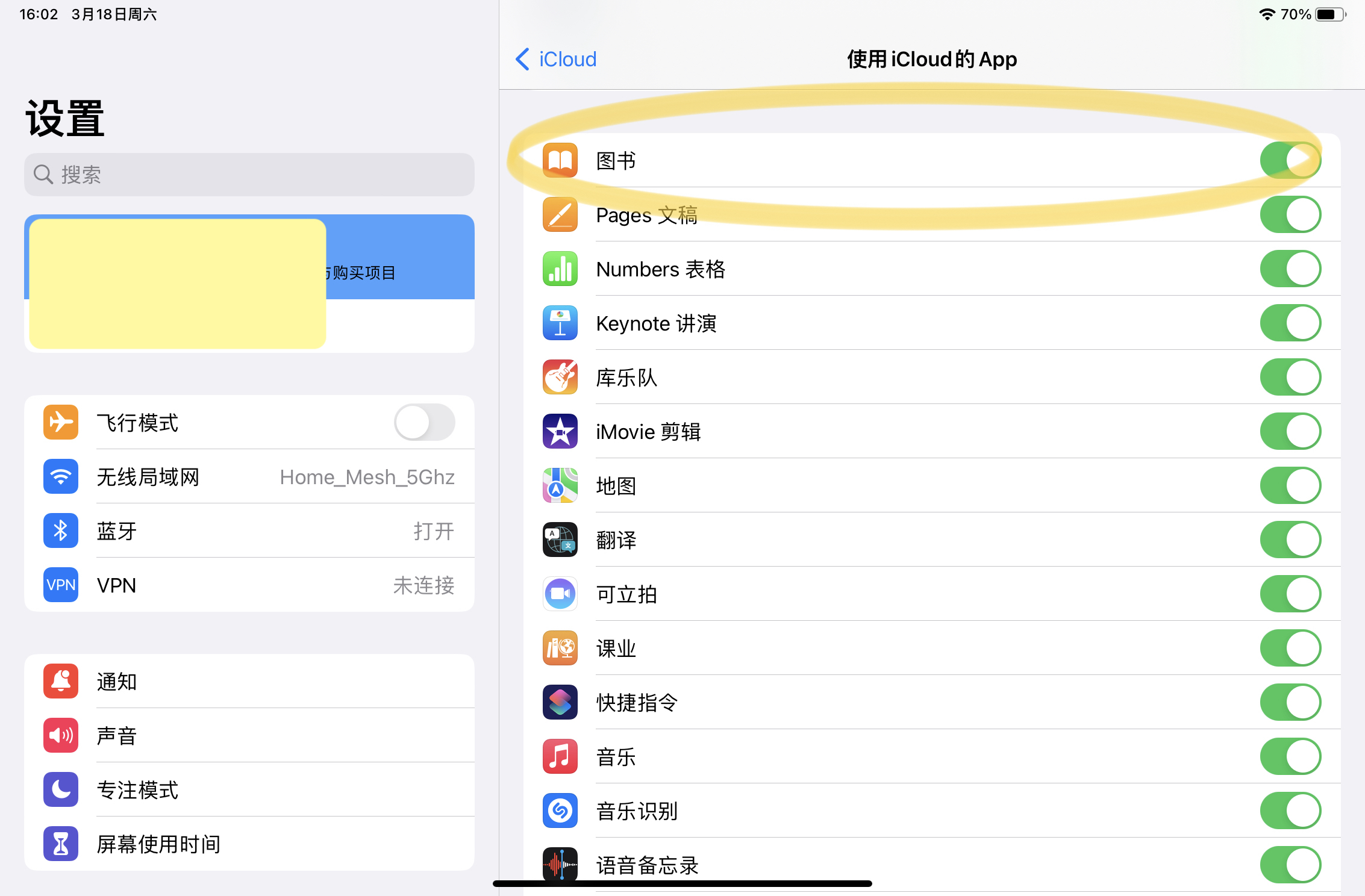Image resolution: width=1365 pixels, height=896 pixels.
Task: Tap the Pages app icon
Action: click(x=560, y=214)
